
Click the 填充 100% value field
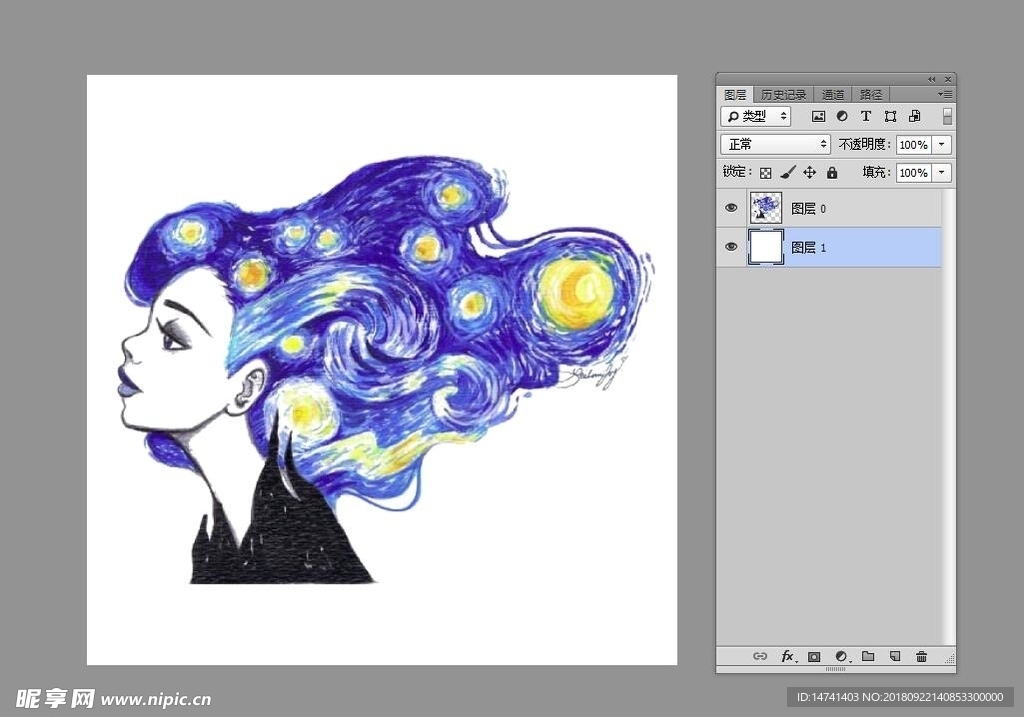click(914, 172)
